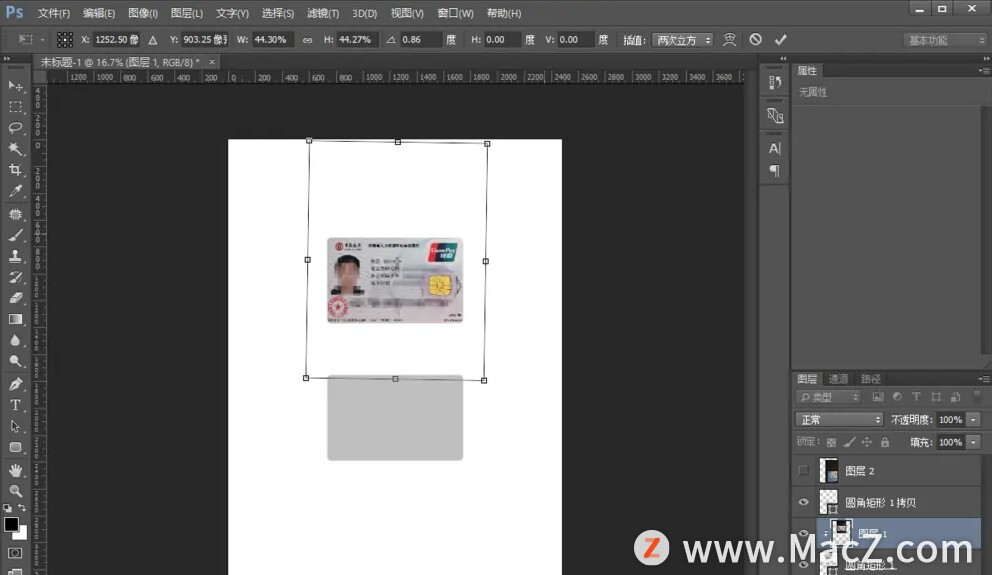Select the Eyedropper tool
This screenshot has height=575, width=992.
tap(16, 191)
